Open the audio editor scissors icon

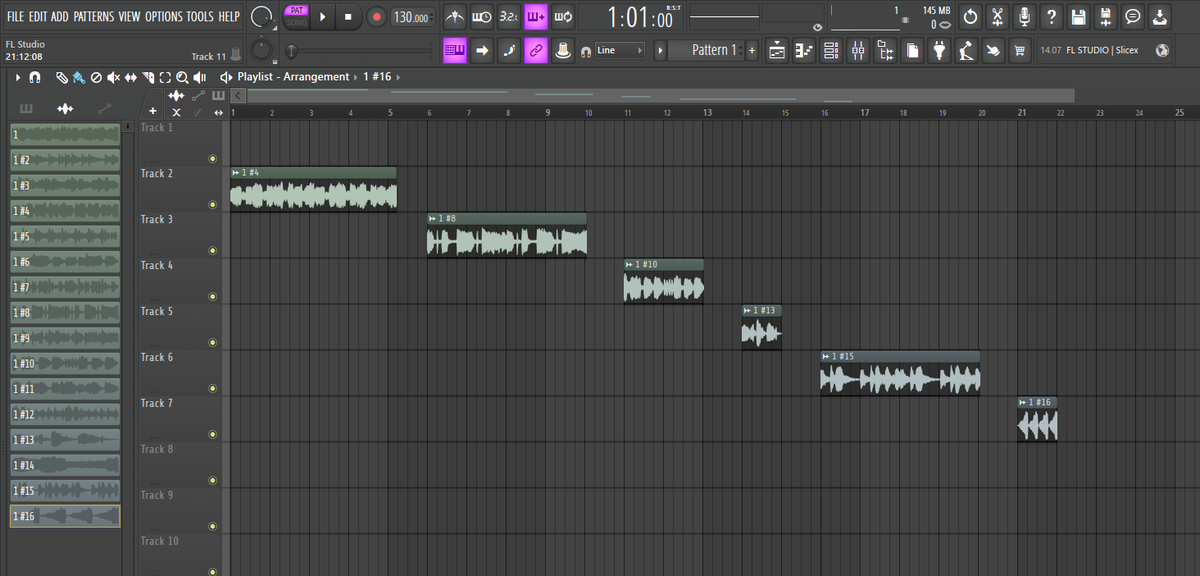[997, 17]
